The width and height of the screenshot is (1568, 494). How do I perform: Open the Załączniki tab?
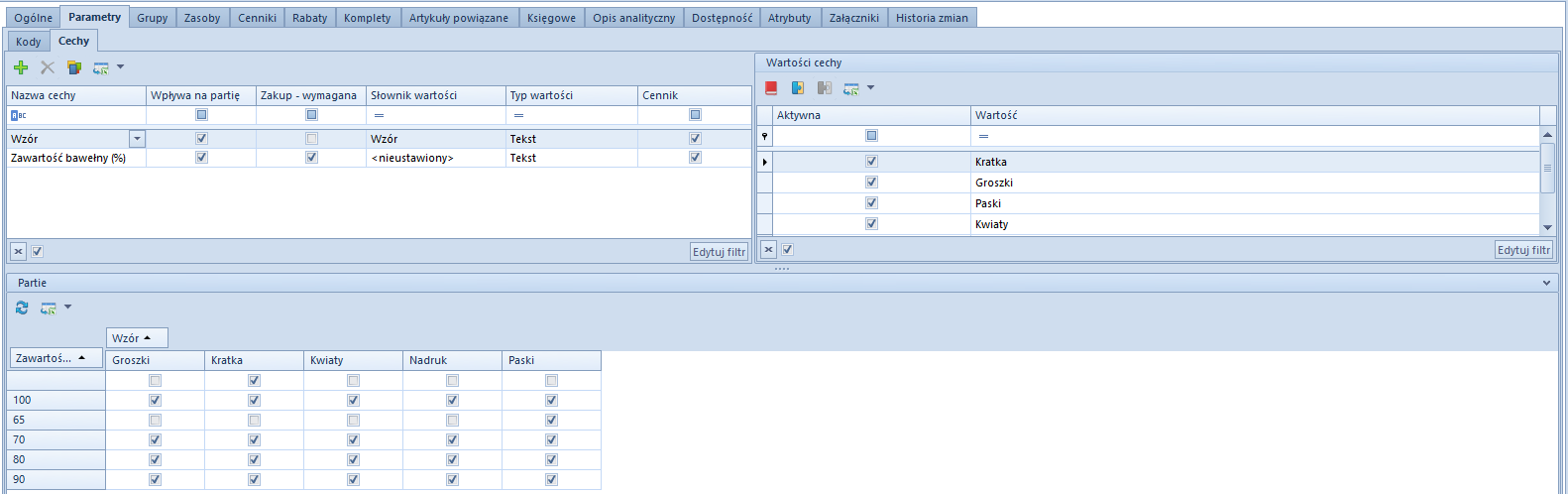[854, 18]
